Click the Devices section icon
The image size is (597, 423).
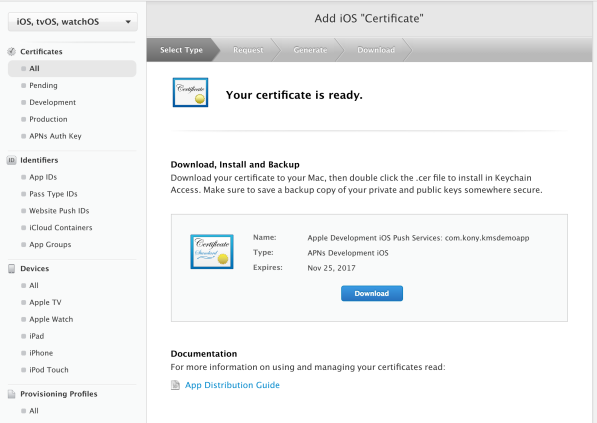tap(11, 269)
